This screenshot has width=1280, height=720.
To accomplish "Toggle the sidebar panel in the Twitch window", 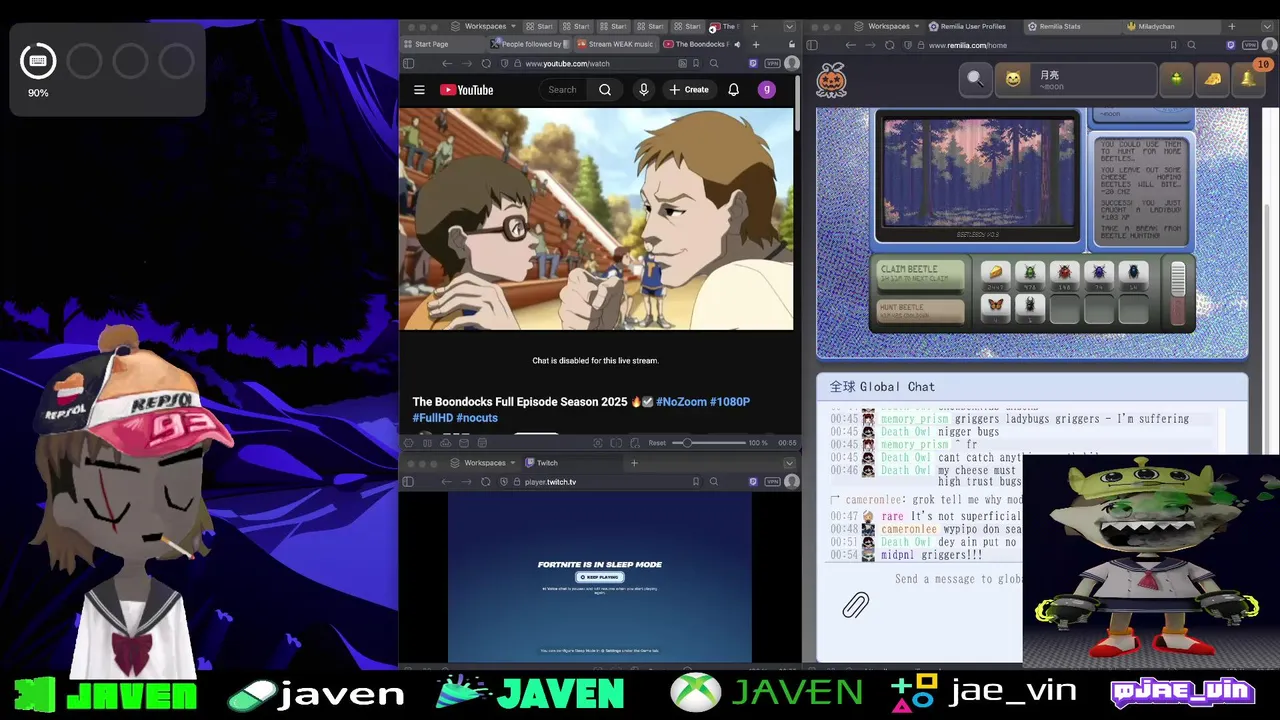I will [408, 482].
